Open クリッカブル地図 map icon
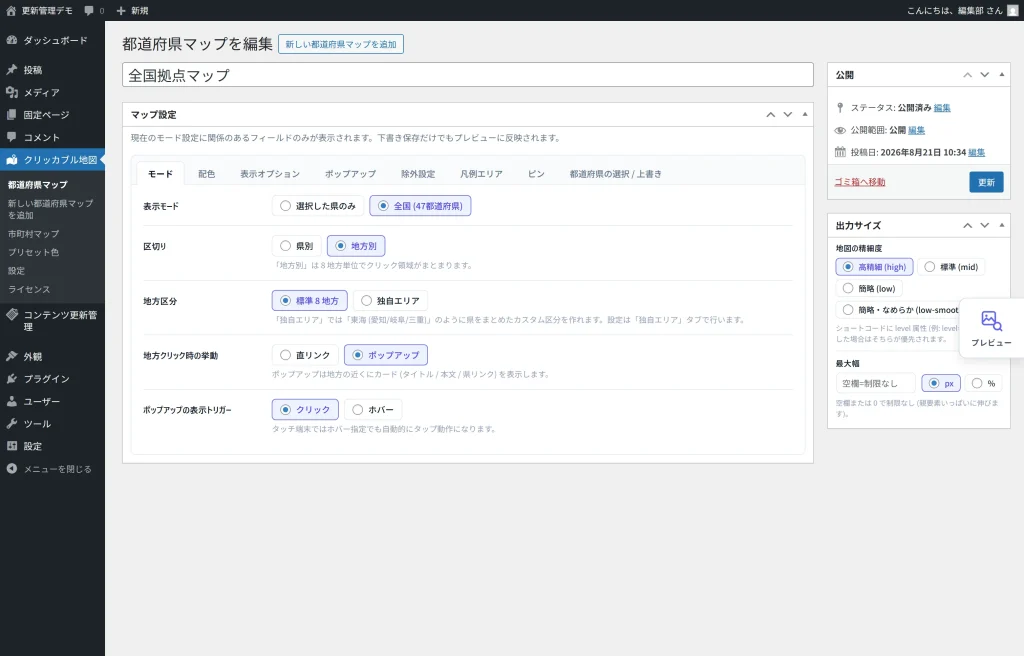 [x=12, y=159]
